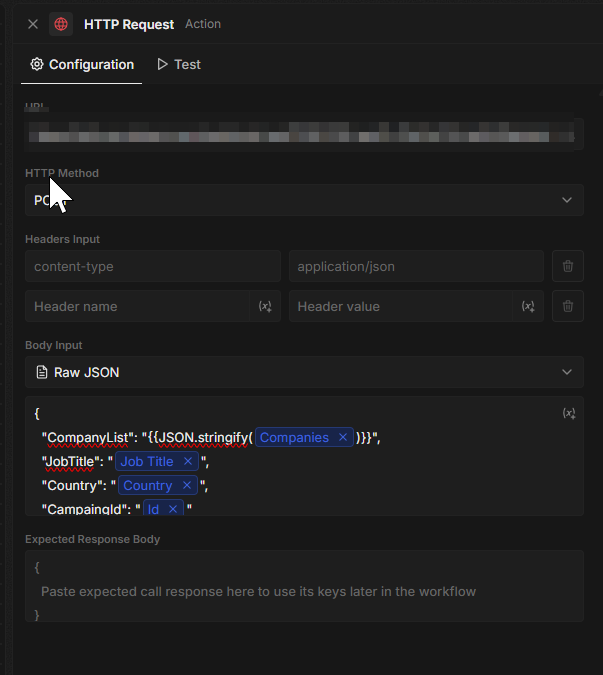Click the Header name input field
The image size is (603, 675).
click(138, 307)
